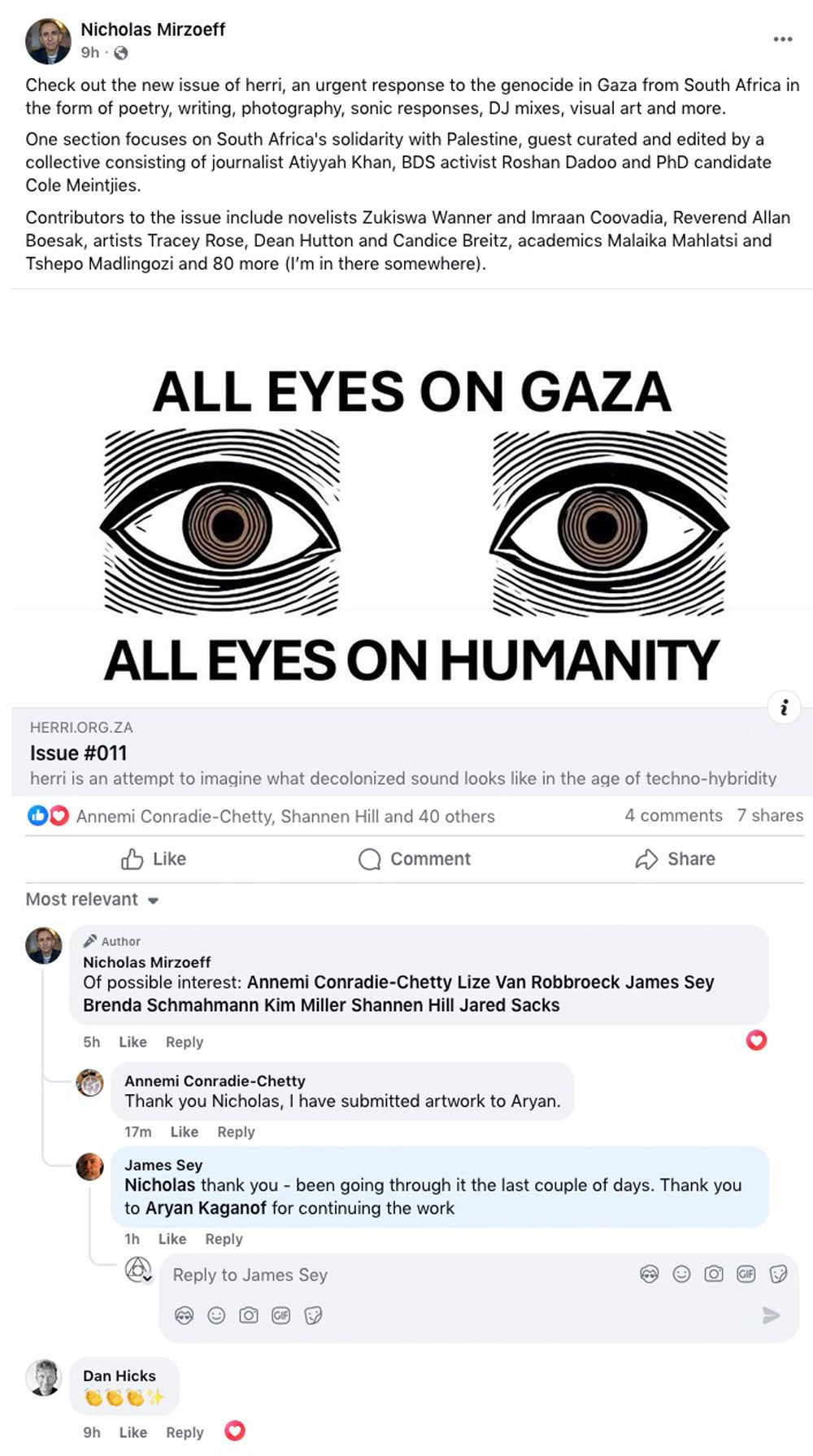Click the globe public audience icon

click(120, 53)
